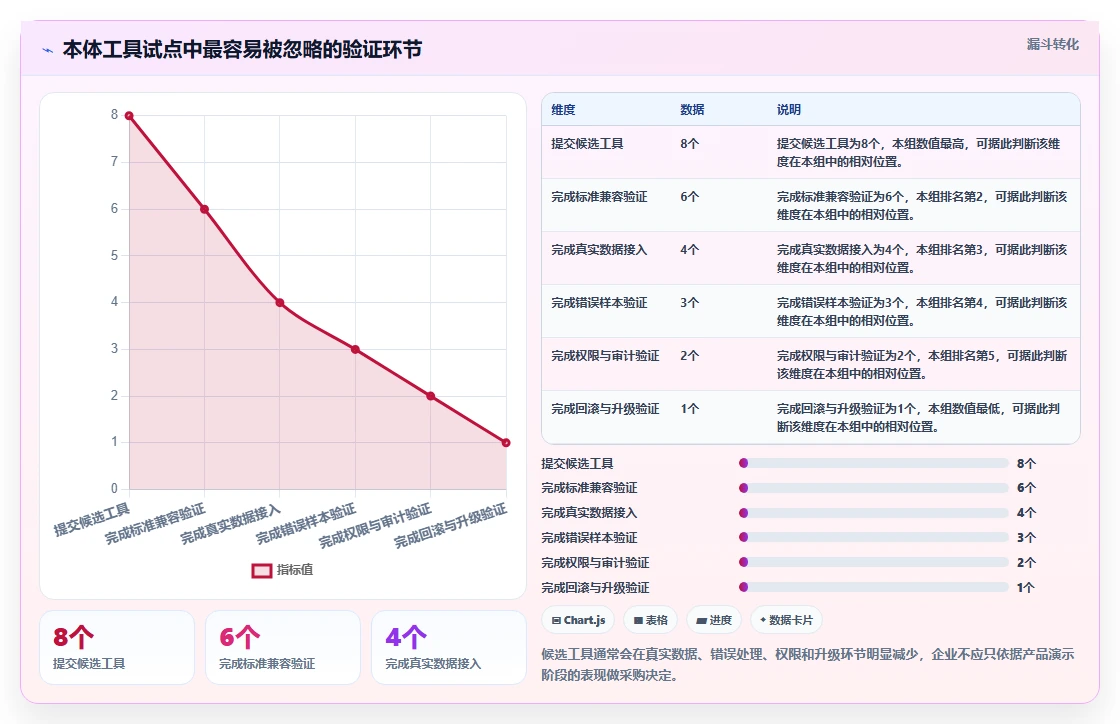Click the 4个 完成真实数据接入 data card
This screenshot has width=1120, height=724.
click(x=449, y=648)
